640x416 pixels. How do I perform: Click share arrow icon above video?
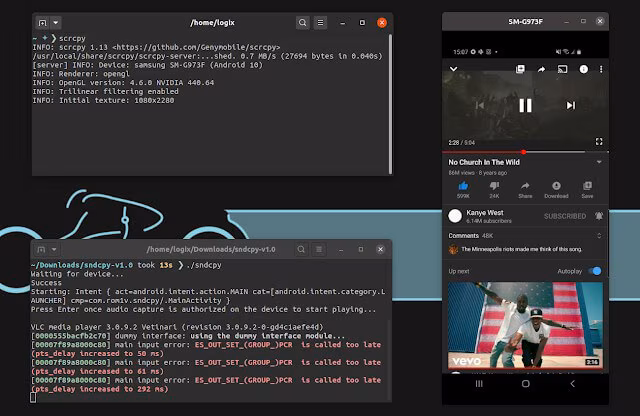coord(541,69)
